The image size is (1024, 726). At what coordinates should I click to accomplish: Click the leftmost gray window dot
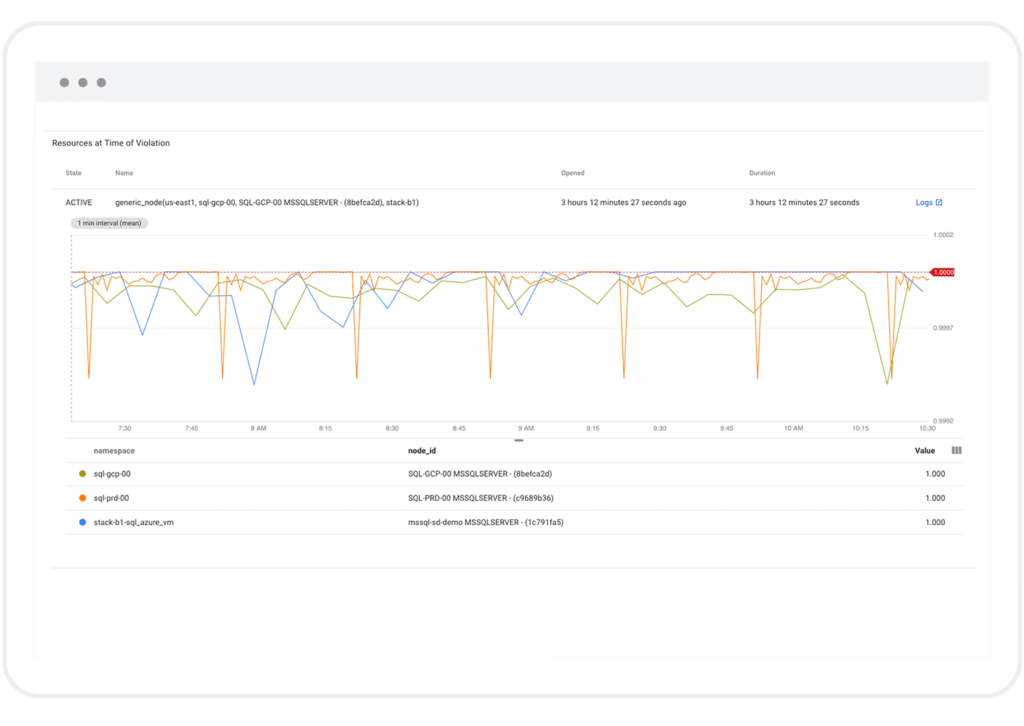pyautogui.click(x=64, y=82)
